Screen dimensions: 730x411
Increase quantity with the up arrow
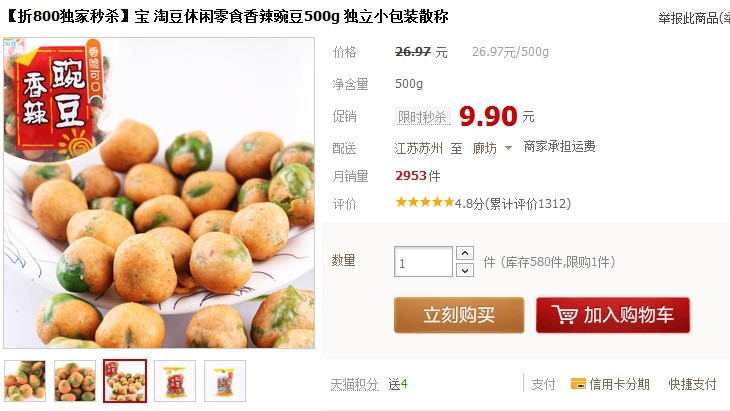tap(465, 253)
